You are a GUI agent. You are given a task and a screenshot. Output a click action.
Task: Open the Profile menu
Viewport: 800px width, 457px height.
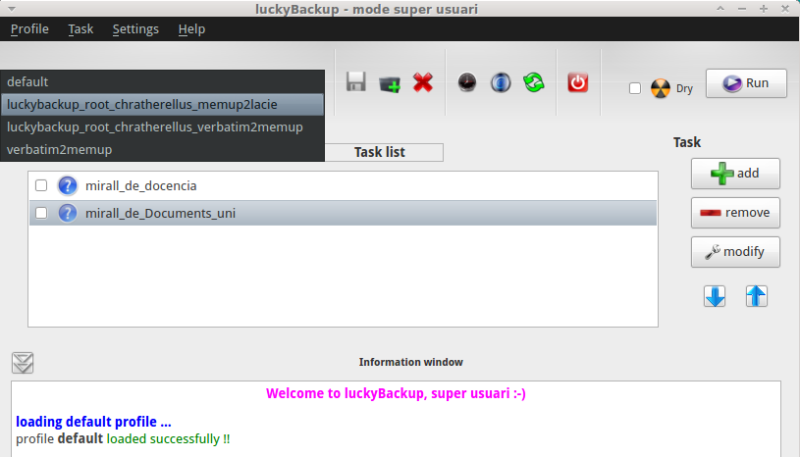[30, 29]
